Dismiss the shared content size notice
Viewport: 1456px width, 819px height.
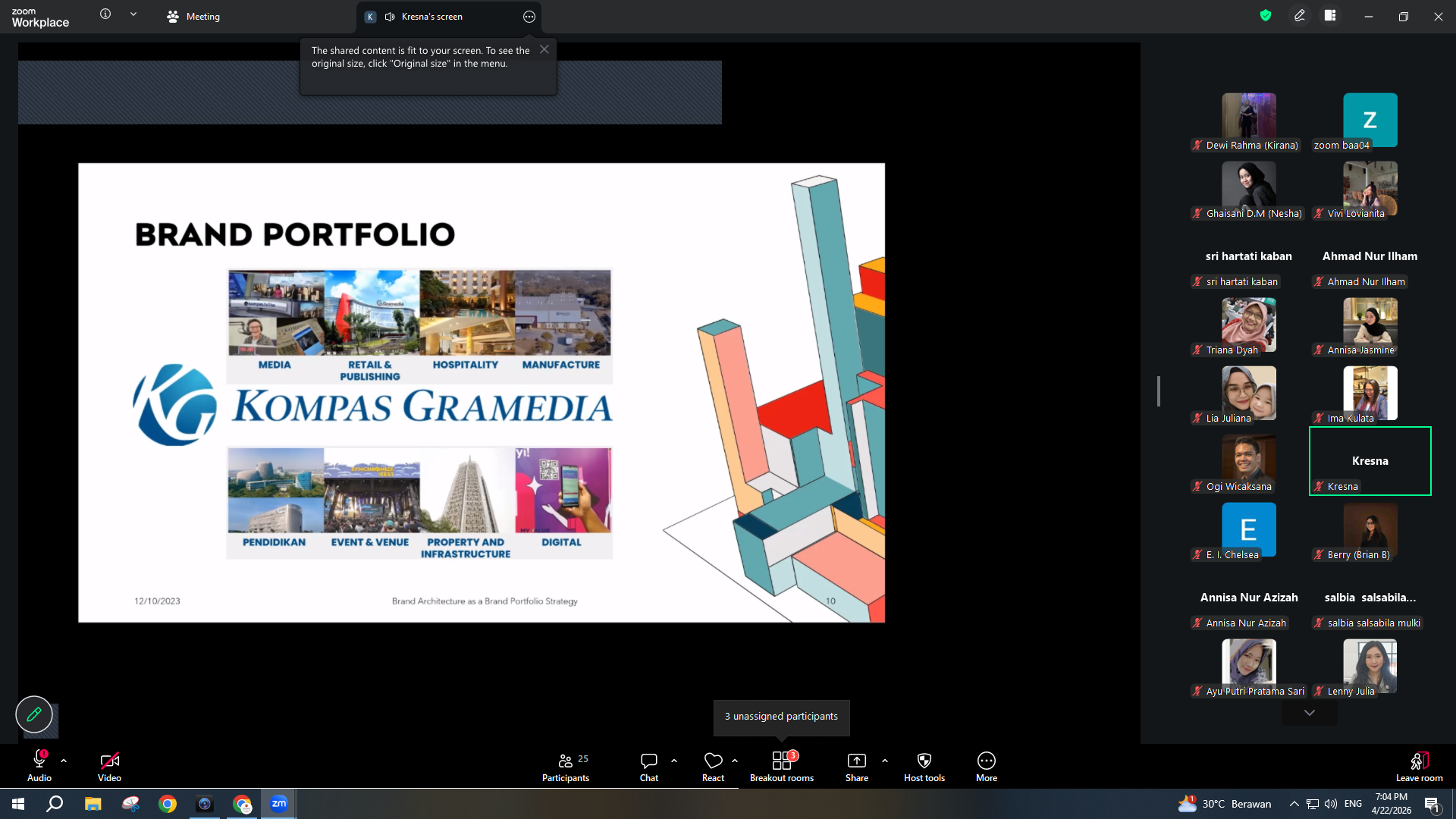544,49
